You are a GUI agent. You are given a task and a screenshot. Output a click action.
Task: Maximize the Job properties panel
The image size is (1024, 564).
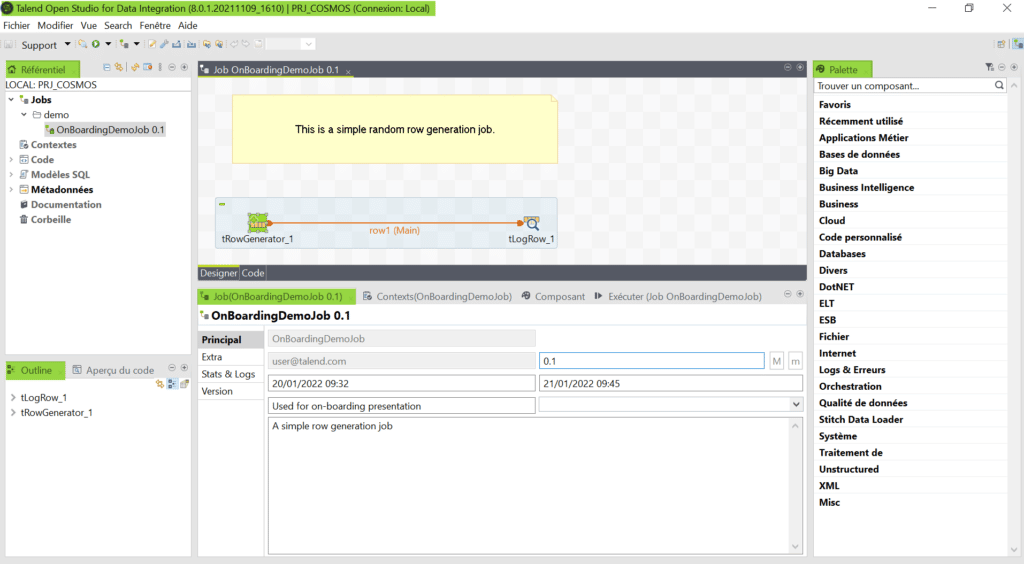pos(800,294)
